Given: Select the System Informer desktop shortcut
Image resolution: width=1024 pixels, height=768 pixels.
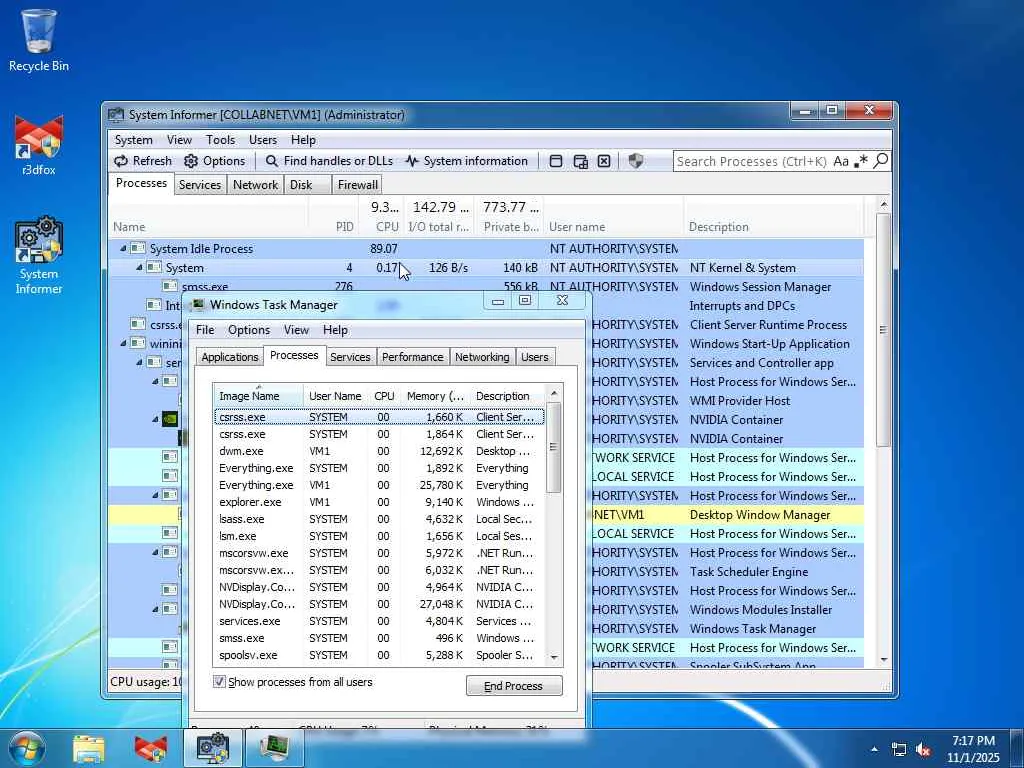Looking at the screenshot, I should (x=39, y=256).
